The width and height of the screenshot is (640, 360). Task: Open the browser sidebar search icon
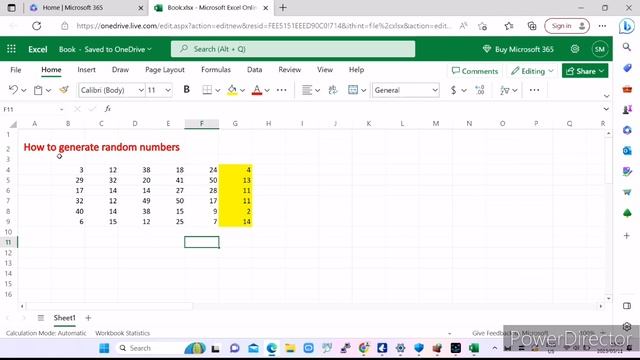coord(627,47)
